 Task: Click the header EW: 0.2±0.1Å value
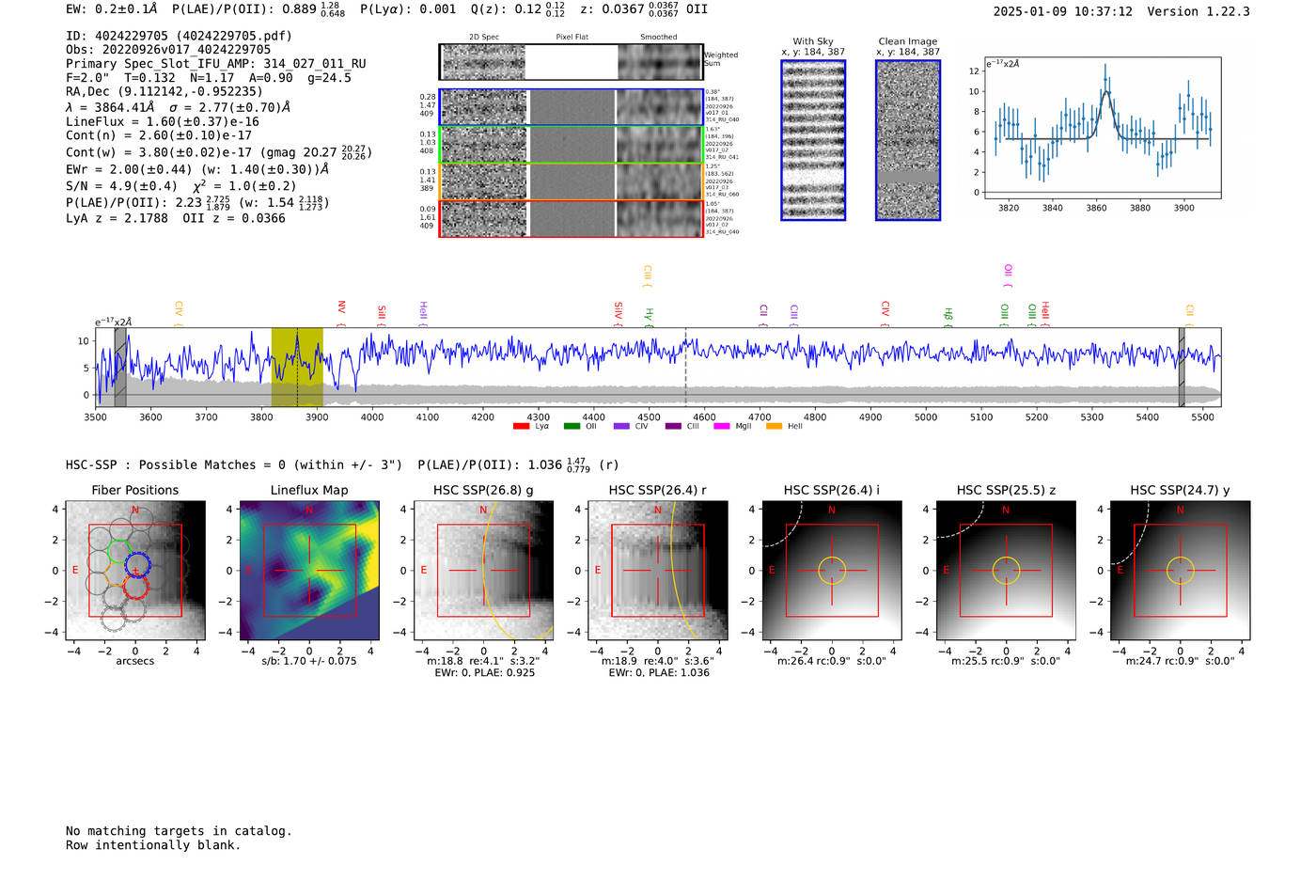tap(112, 9)
